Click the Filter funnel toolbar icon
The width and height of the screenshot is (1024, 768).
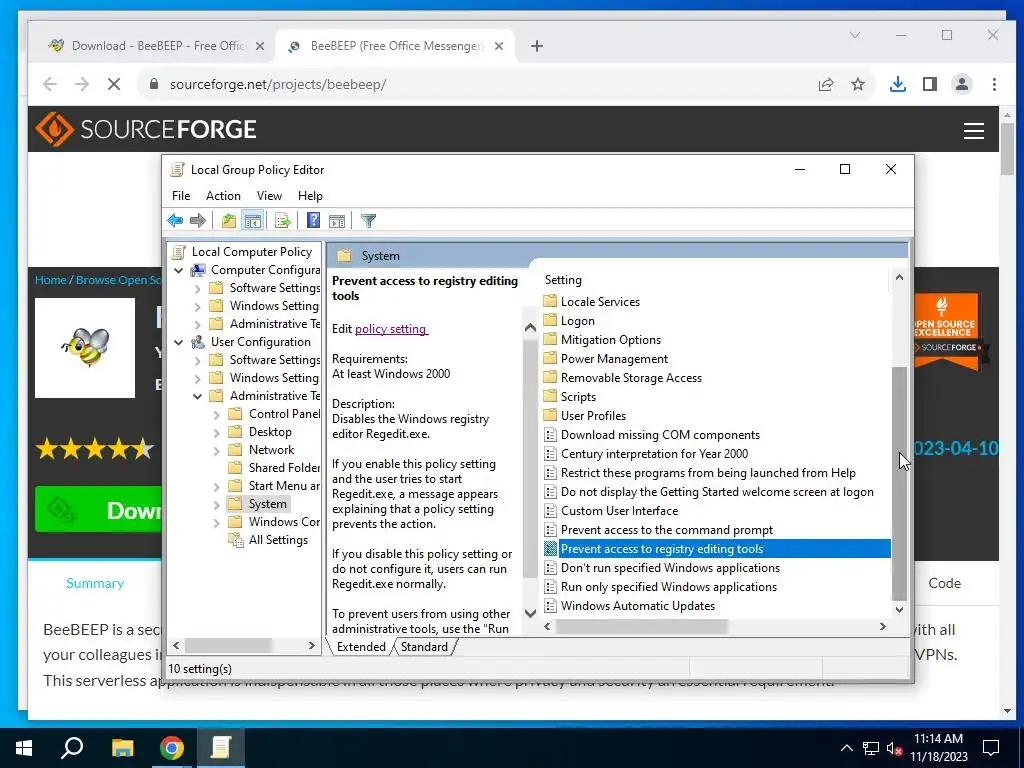pos(368,221)
